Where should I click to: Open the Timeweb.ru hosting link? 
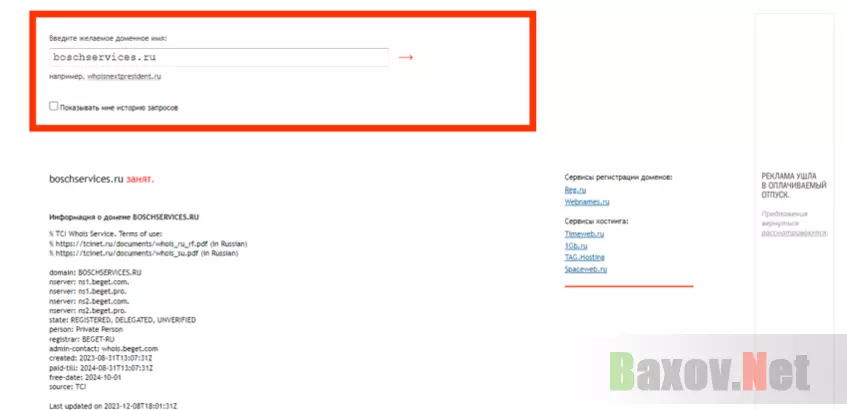pyautogui.click(x=584, y=234)
